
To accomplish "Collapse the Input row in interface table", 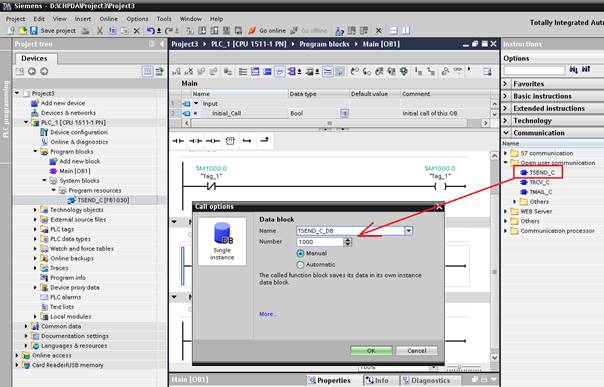I will click(196, 104).
